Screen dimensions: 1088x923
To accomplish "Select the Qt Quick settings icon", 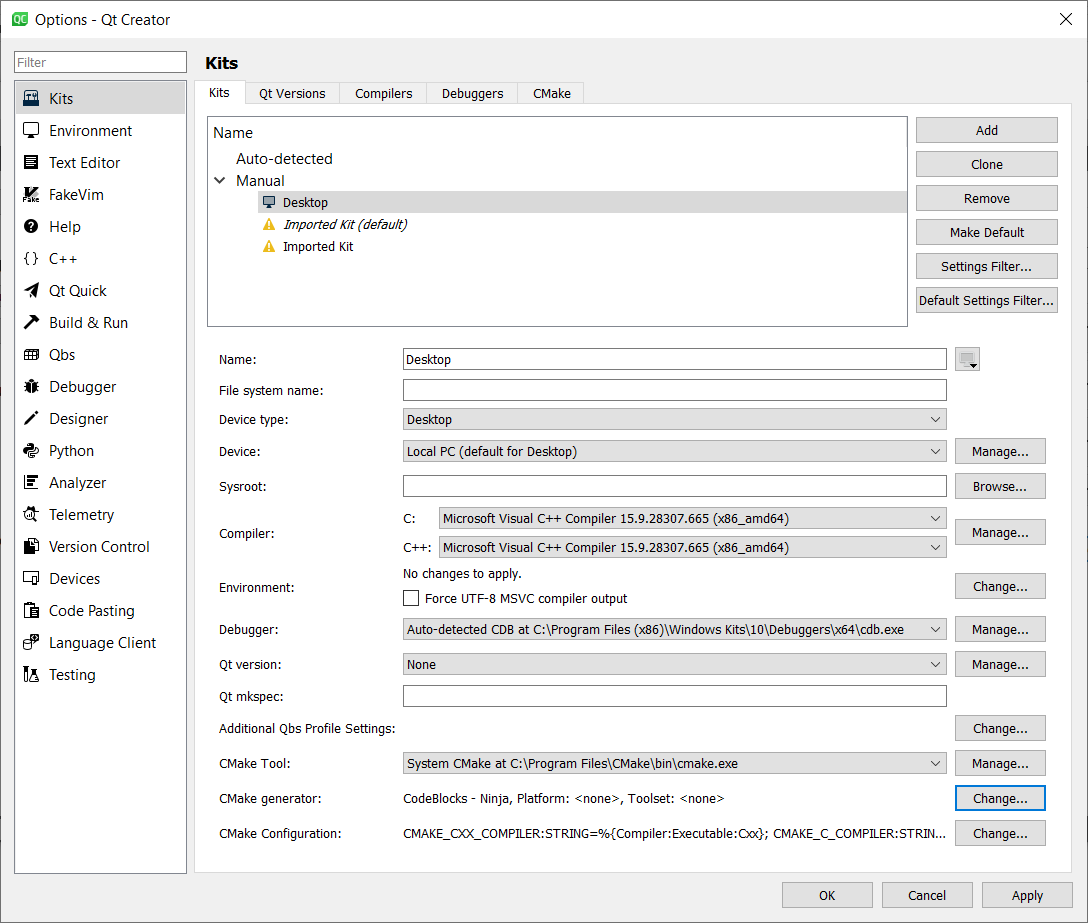I will click(x=31, y=291).
